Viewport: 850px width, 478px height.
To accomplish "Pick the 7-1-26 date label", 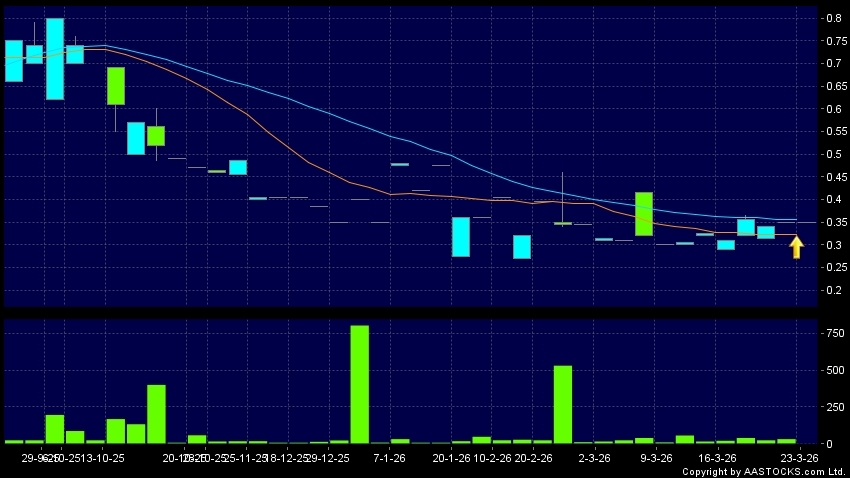I will (389, 457).
